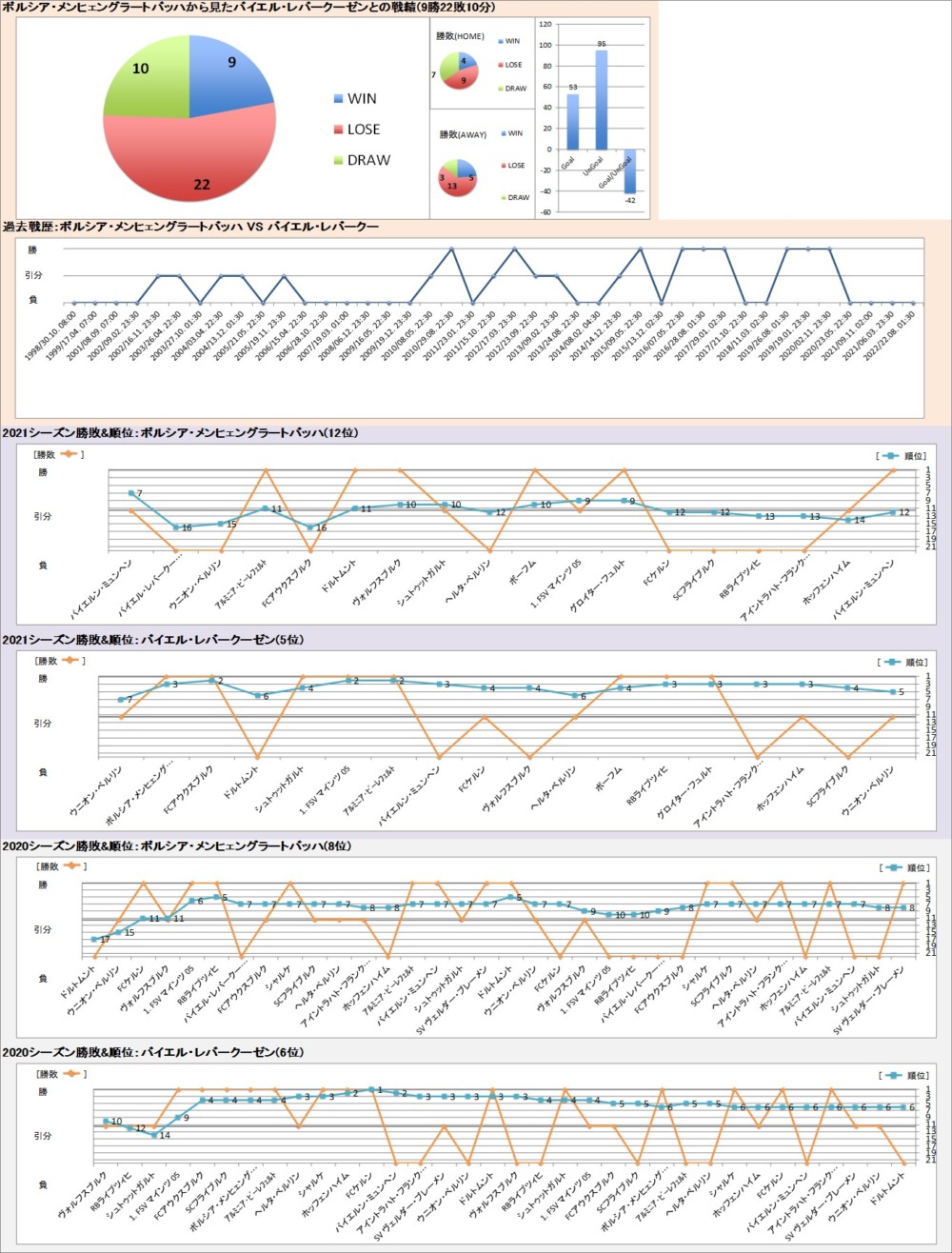Viewport: 952px width, 1253px height.
Task: Click rank marker 7 in 2021 Mönchengladbach chart
Action: 130,493
